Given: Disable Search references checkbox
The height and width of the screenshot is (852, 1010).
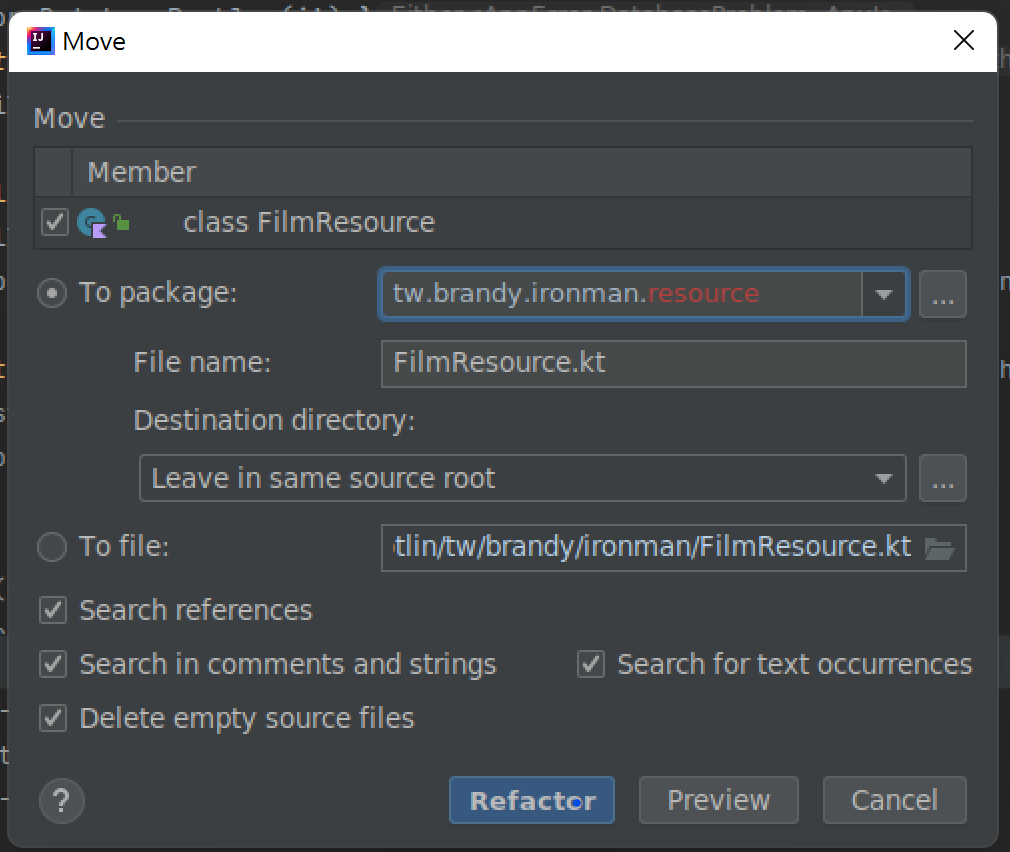Looking at the screenshot, I should 54,610.
